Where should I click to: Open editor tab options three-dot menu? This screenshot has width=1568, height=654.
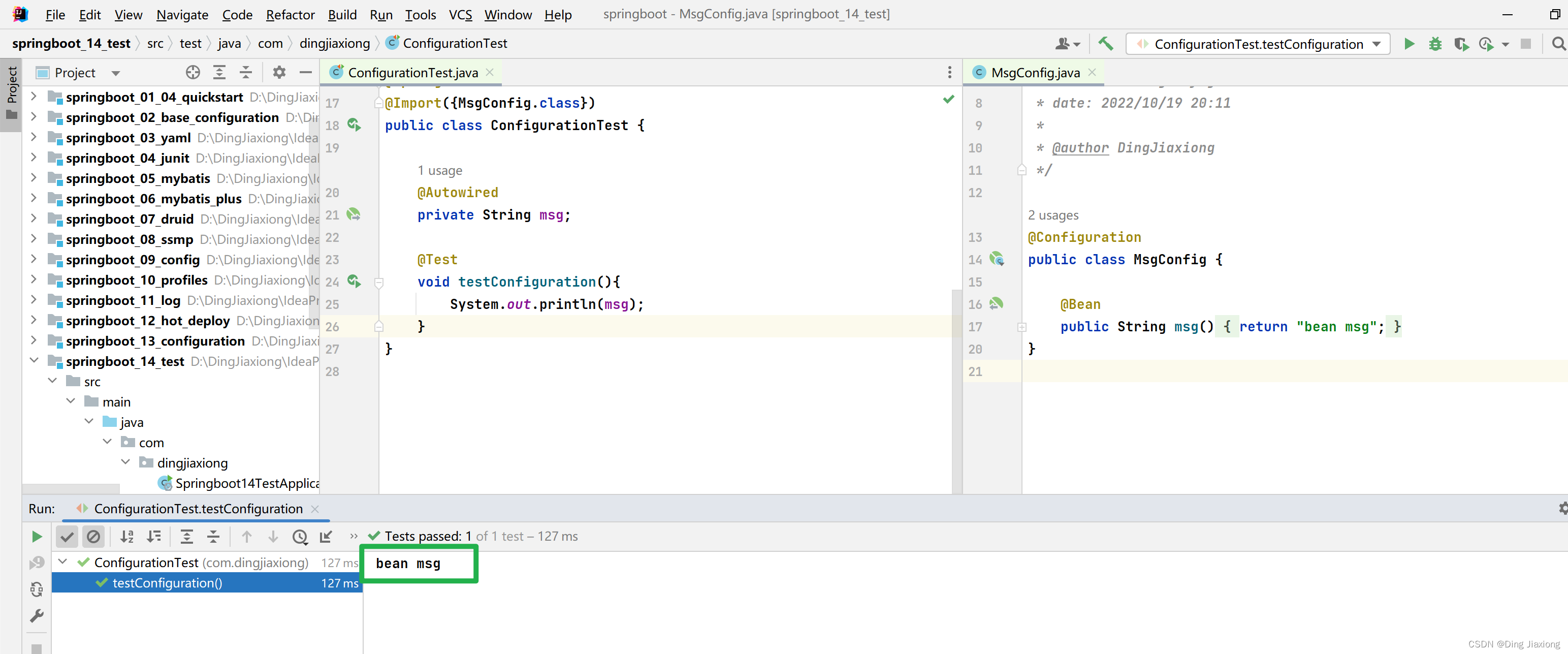(949, 73)
